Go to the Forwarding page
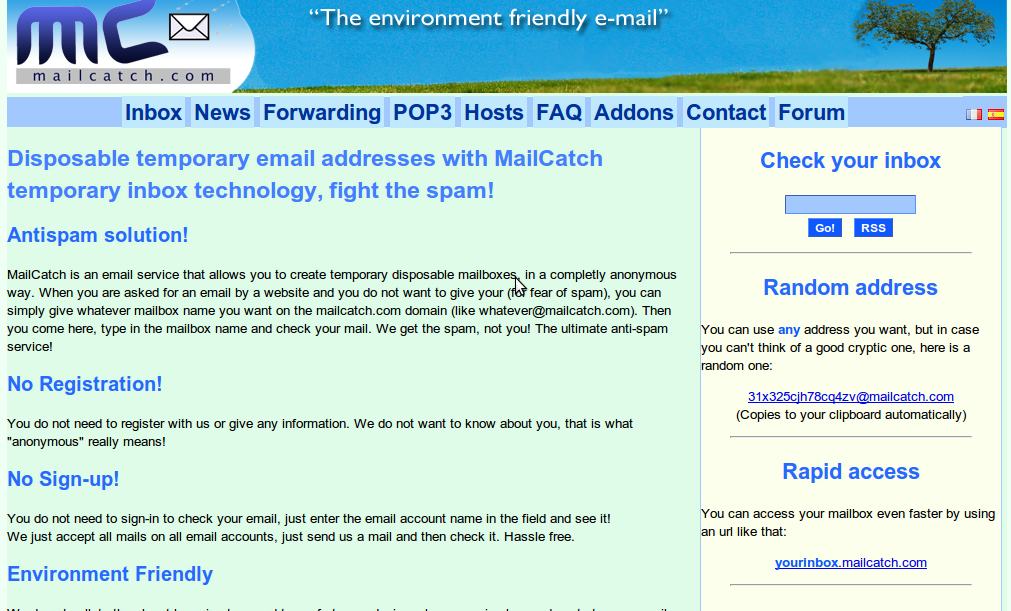This screenshot has width=1011, height=611. [322, 113]
